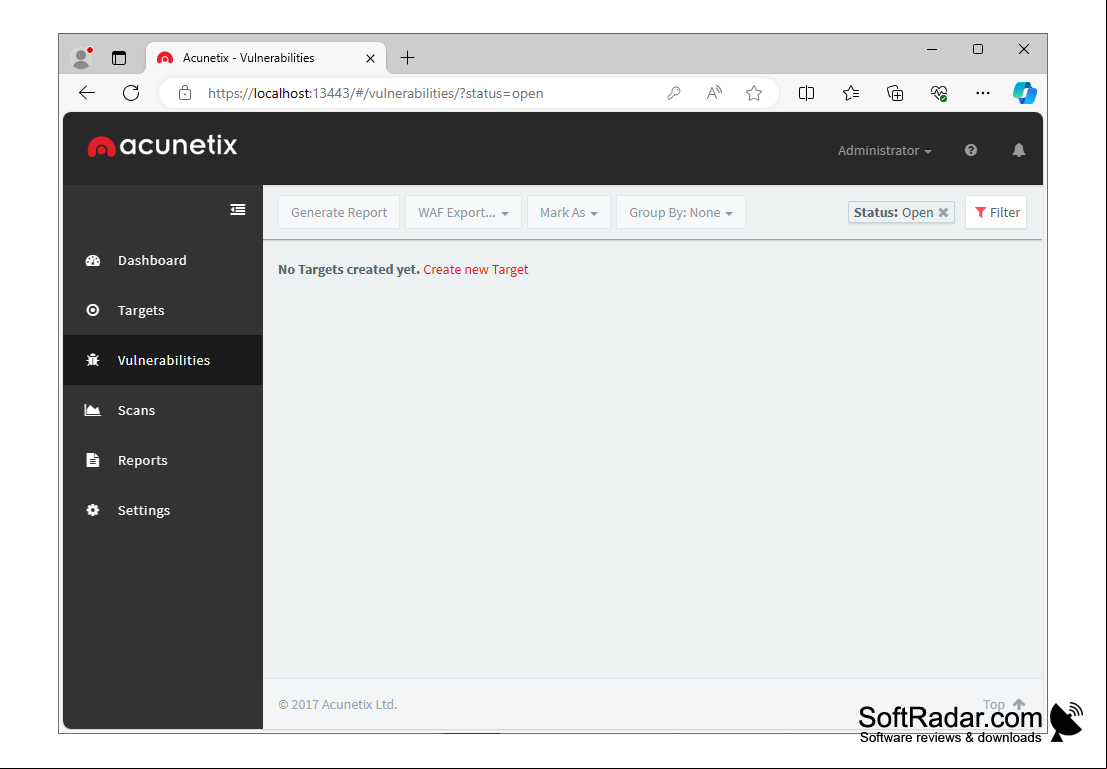Click the Filter button

(x=996, y=213)
